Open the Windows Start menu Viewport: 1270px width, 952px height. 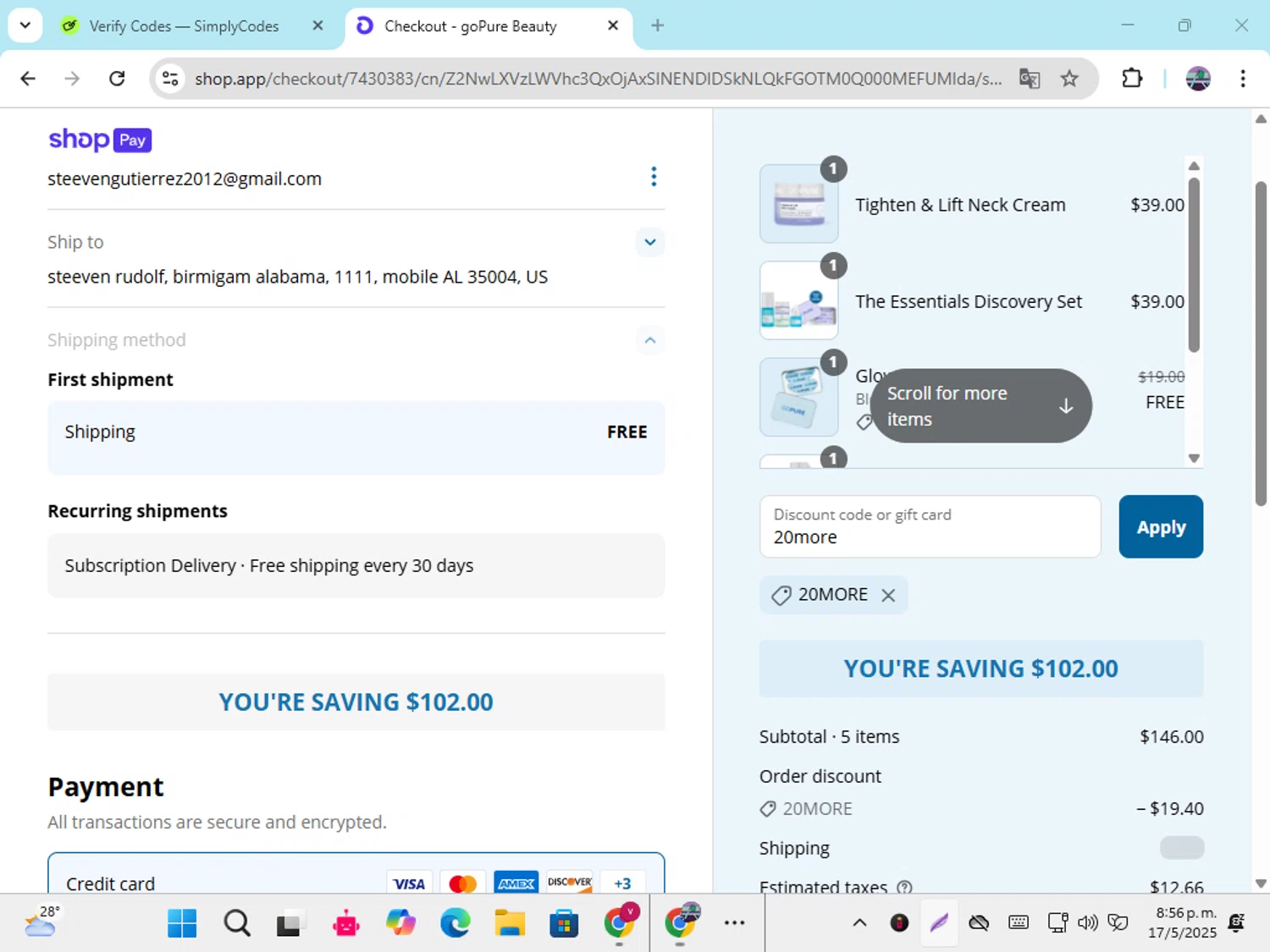point(182,923)
